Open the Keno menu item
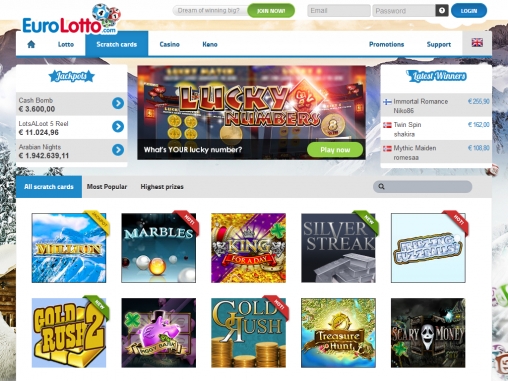This screenshot has width=508, height=381. [x=210, y=44]
